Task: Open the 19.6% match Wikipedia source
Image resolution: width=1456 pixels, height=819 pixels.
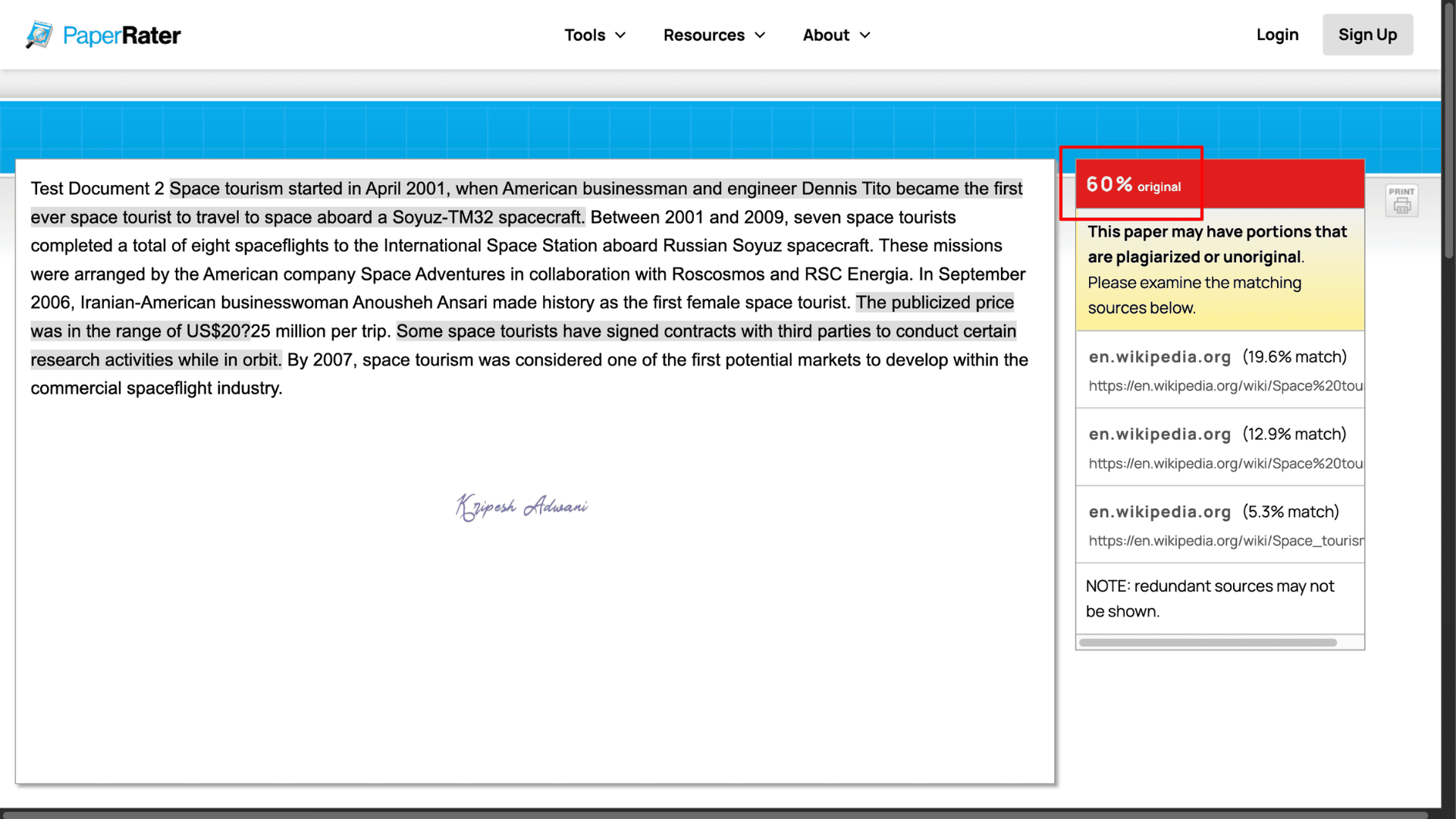Action: (1159, 357)
